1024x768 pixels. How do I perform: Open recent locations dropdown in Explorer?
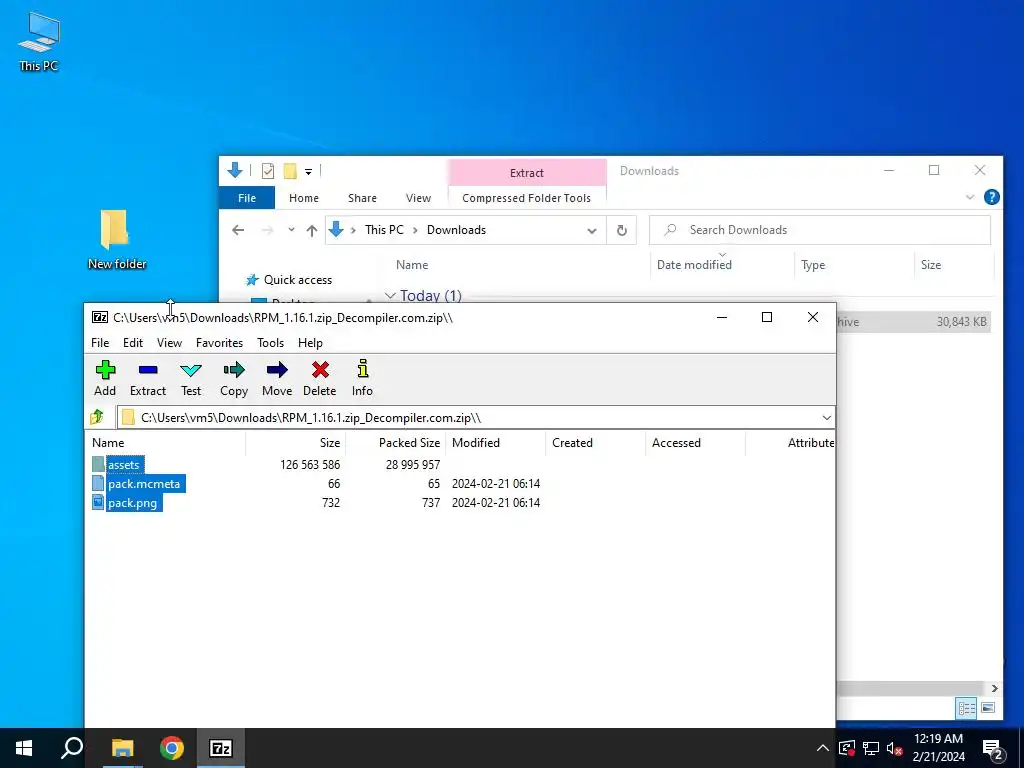click(x=291, y=230)
